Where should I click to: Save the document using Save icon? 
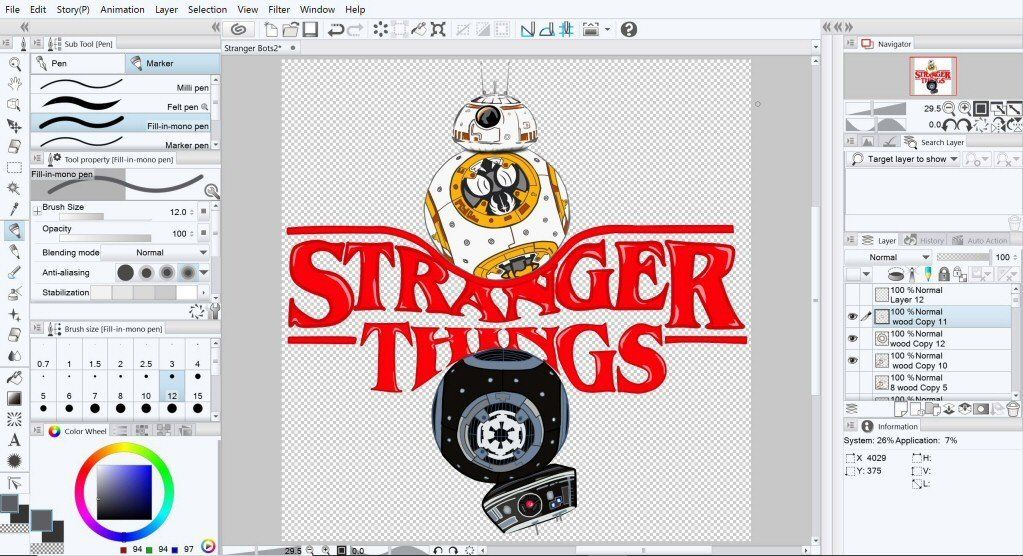310,29
